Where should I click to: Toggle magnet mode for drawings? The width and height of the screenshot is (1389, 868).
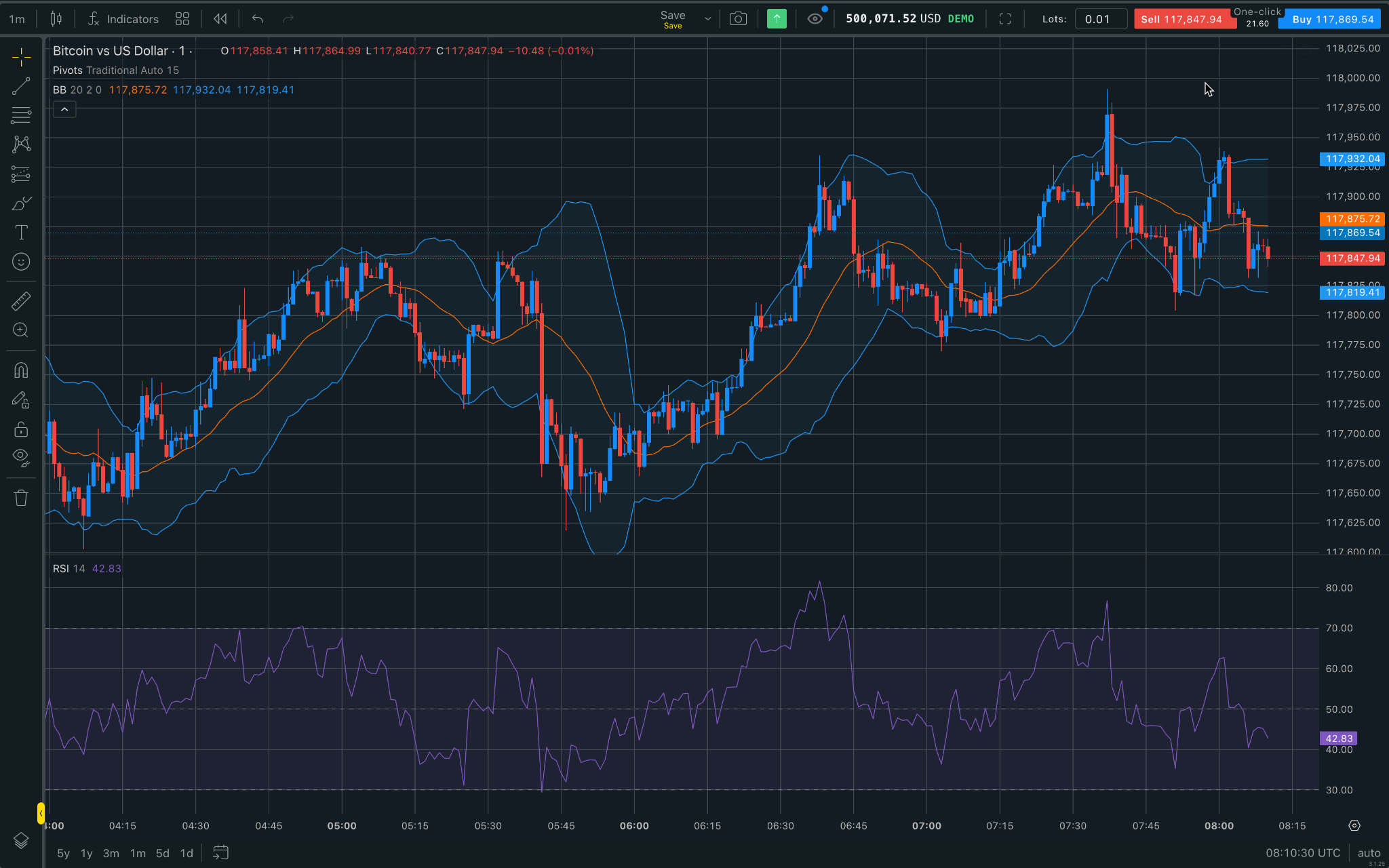pyautogui.click(x=21, y=370)
